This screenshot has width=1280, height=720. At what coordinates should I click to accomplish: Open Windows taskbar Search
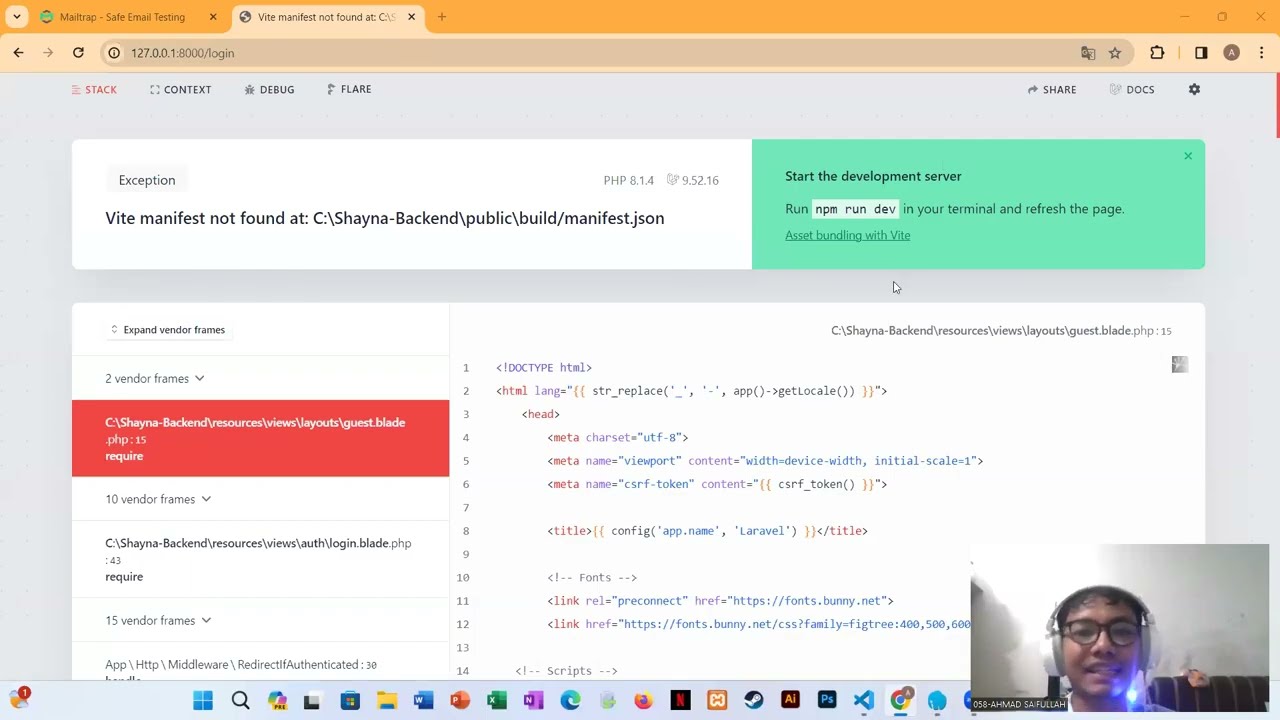click(x=240, y=700)
